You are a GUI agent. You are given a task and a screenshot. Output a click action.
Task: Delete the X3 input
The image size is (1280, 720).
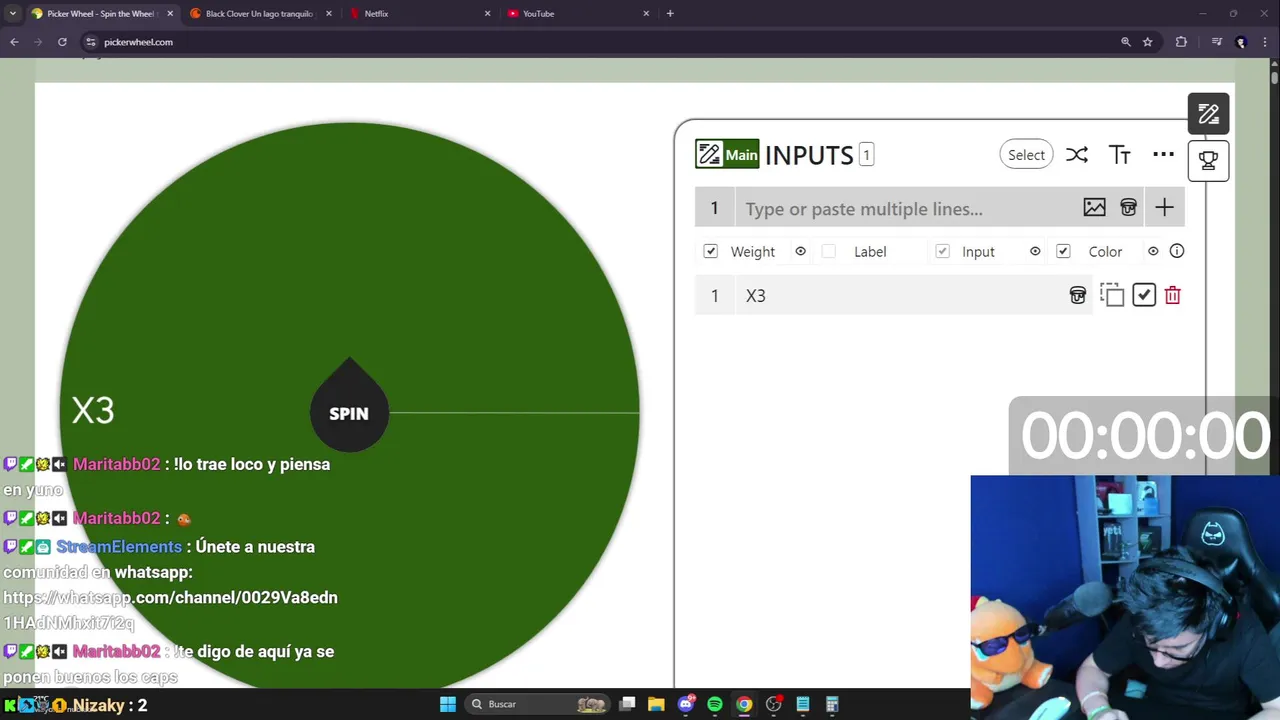point(1173,295)
